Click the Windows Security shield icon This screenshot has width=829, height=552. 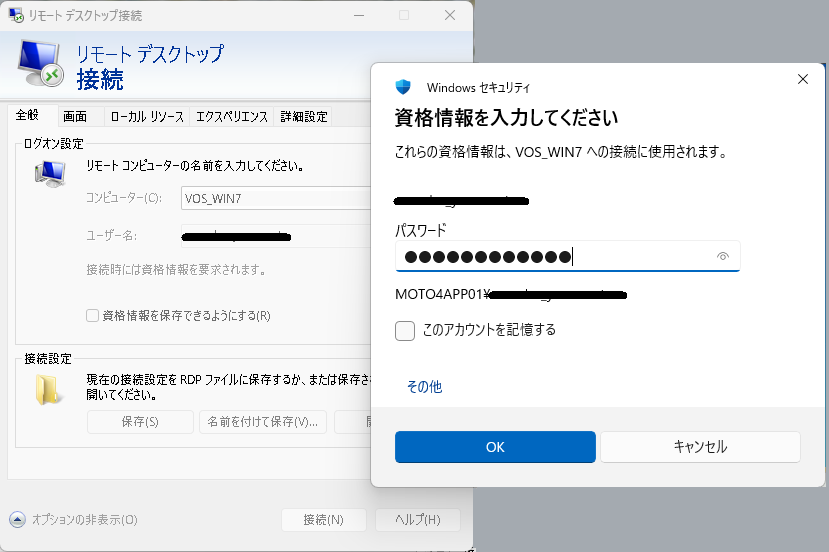(403, 87)
